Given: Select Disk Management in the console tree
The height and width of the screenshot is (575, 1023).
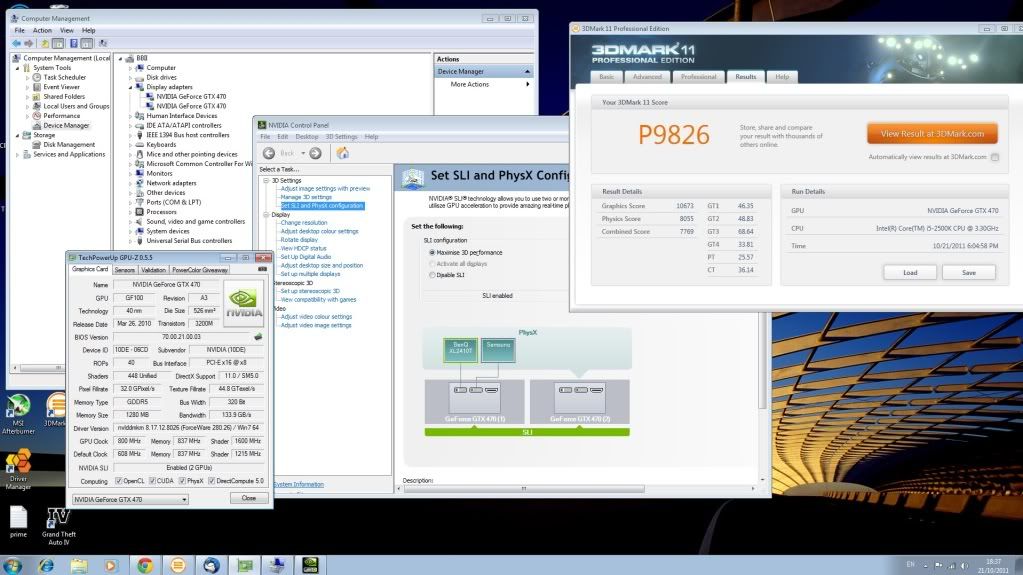Looking at the screenshot, I should (x=69, y=145).
